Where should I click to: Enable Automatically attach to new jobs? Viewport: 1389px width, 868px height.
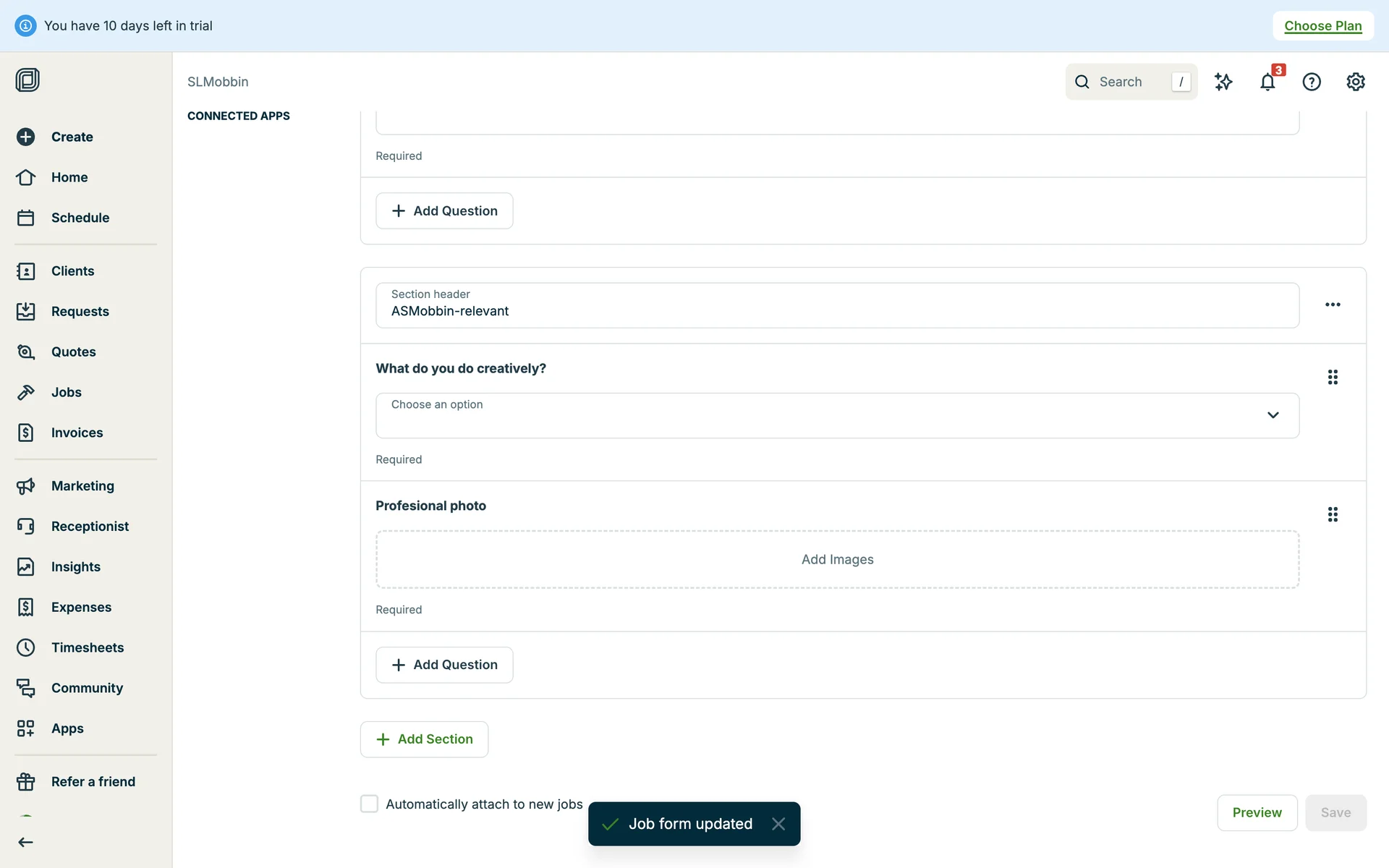(370, 804)
